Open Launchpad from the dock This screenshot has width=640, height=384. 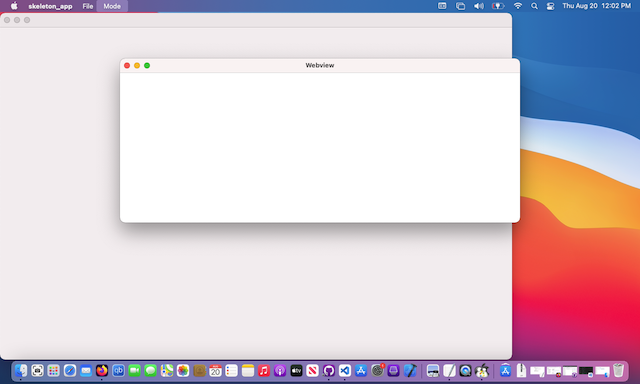pos(53,371)
